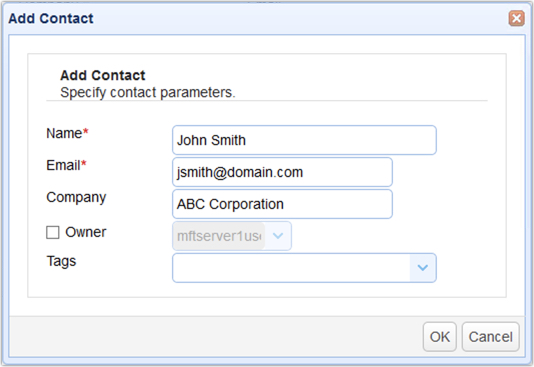Click the Owner checkbox label text
This screenshot has height=367, width=534.
pos(86,232)
